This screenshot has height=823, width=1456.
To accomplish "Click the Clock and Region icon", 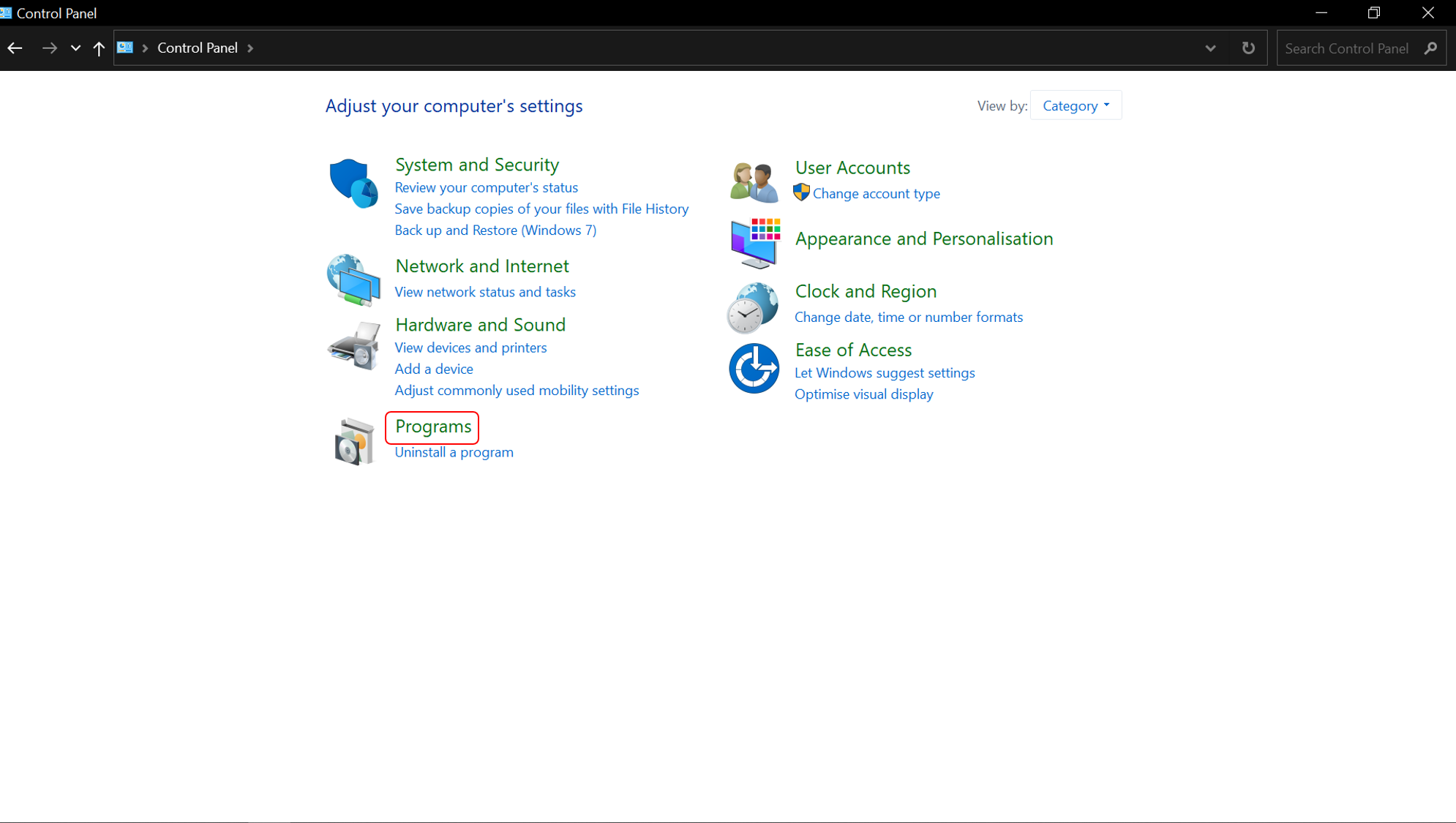I will coord(753,307).
